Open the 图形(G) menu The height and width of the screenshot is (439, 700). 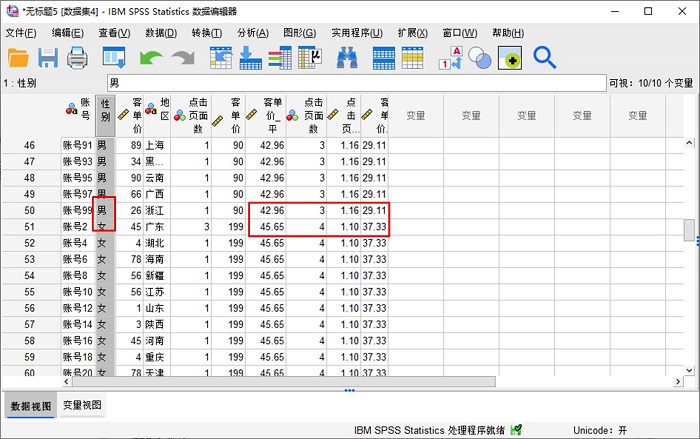[x=299, y=33]
